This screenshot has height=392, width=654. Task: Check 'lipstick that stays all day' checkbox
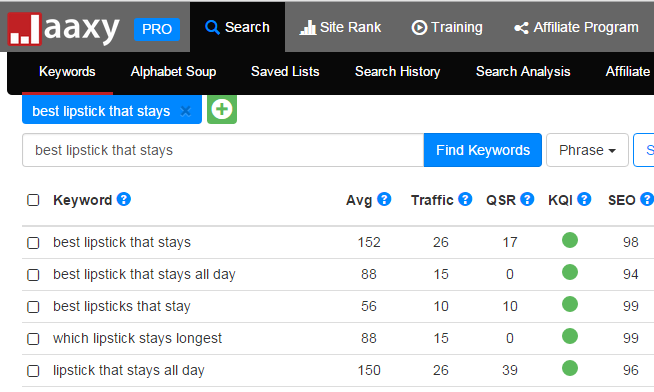(33, 371)
